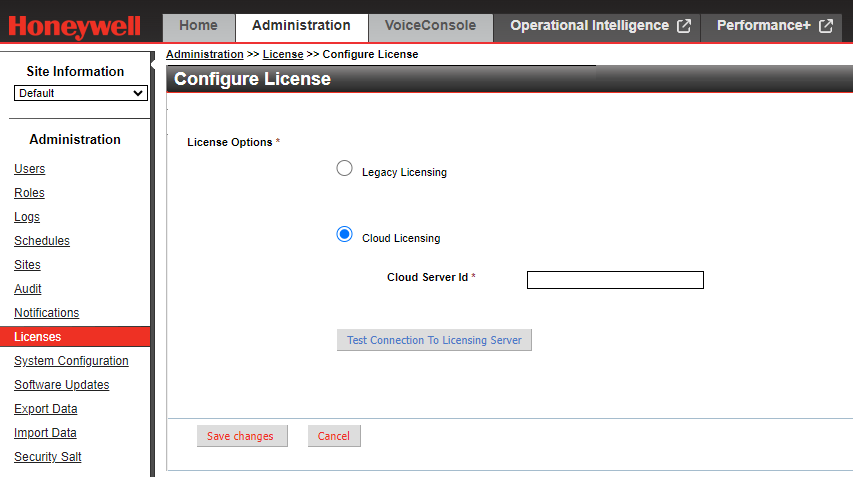The image size is (853, 477).
Task: Select Licenses in the sidebar
Action: (x=37, y=337)
